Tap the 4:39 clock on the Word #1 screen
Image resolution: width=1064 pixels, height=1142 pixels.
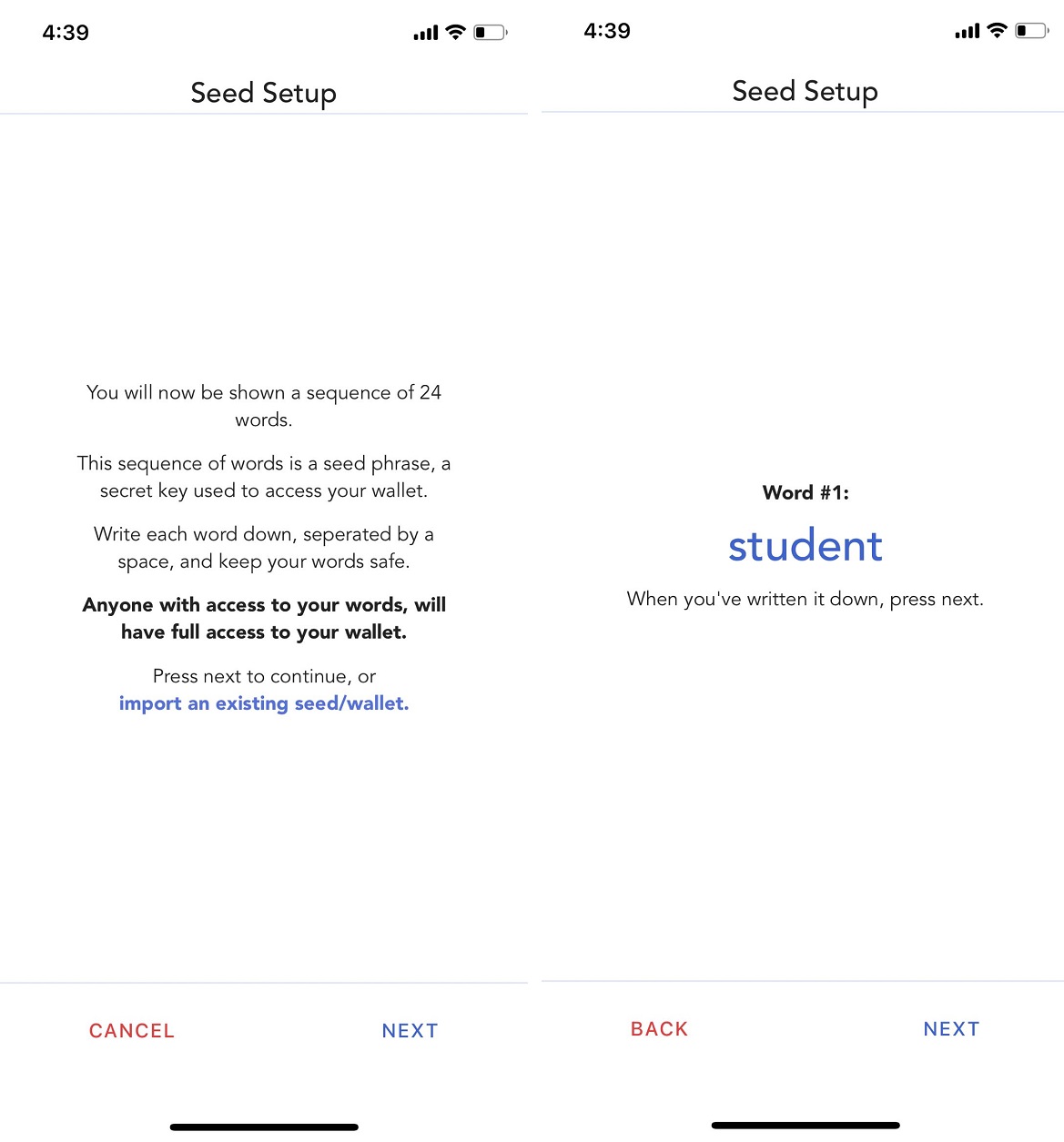click(607, 31)
